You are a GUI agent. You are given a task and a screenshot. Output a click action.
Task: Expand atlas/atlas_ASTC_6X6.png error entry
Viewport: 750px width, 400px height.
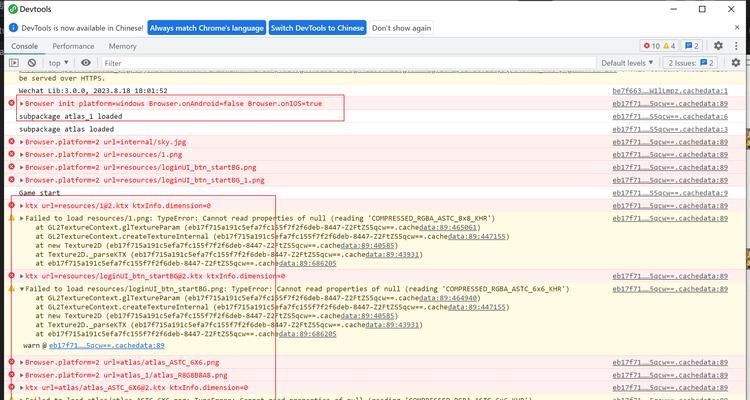click(22, 363)
